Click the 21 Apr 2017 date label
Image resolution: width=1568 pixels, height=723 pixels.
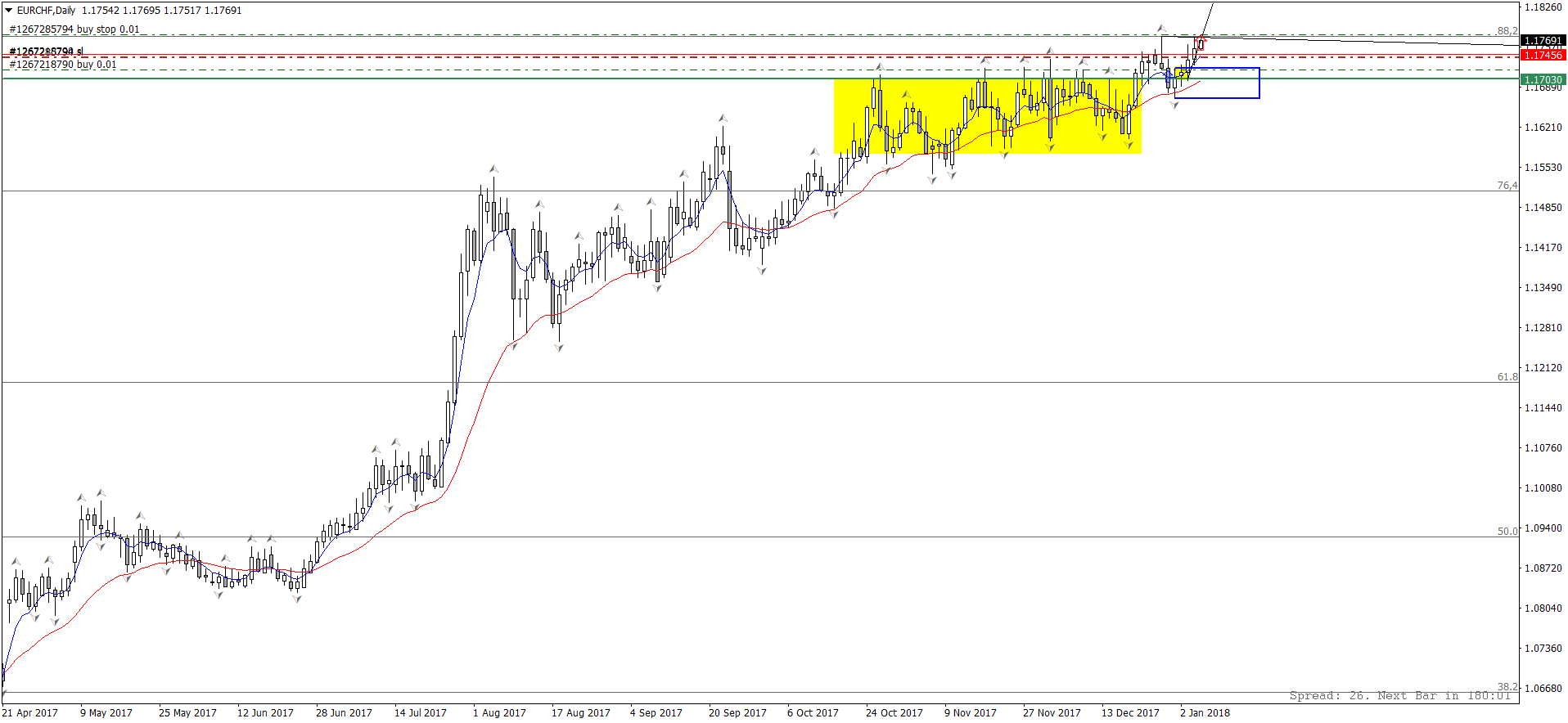tap(30, 713)
